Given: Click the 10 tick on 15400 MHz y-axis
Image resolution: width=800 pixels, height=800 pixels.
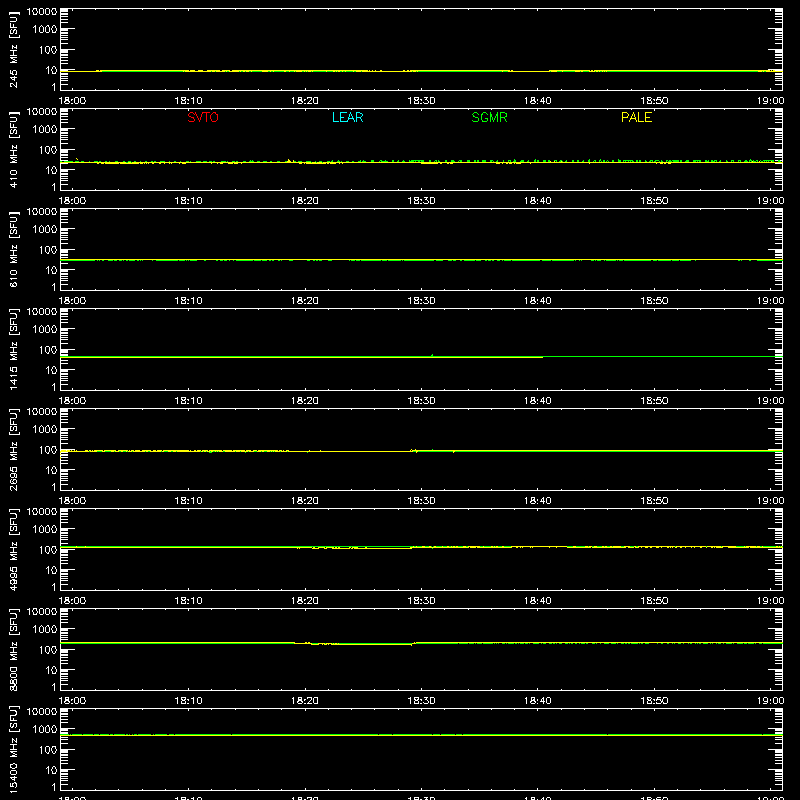Looking at the screenshot, I should coord(51,770).
